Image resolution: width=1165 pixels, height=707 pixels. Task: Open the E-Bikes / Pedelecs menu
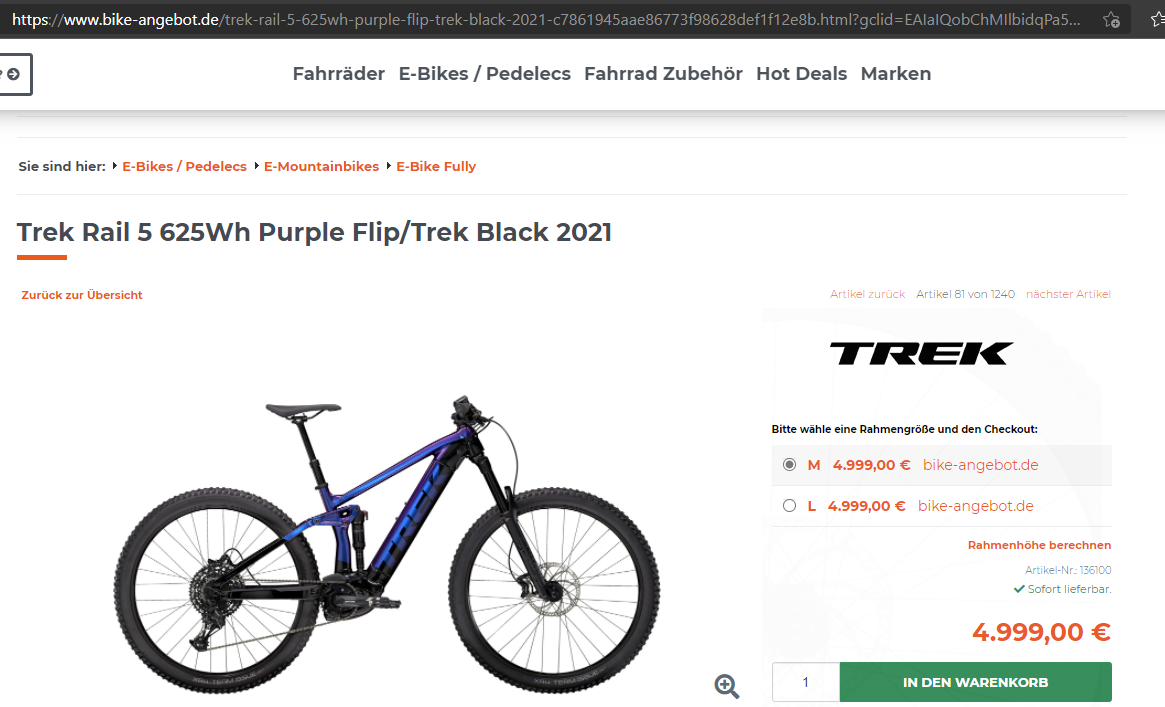tap(484, 74)
